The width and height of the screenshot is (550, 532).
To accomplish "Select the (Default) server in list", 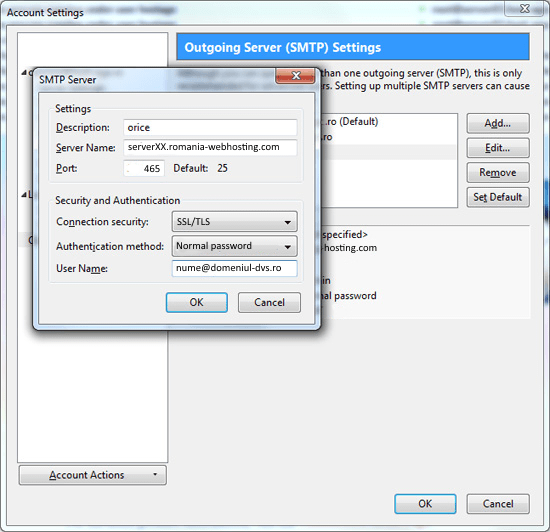I will pos(388,122).
